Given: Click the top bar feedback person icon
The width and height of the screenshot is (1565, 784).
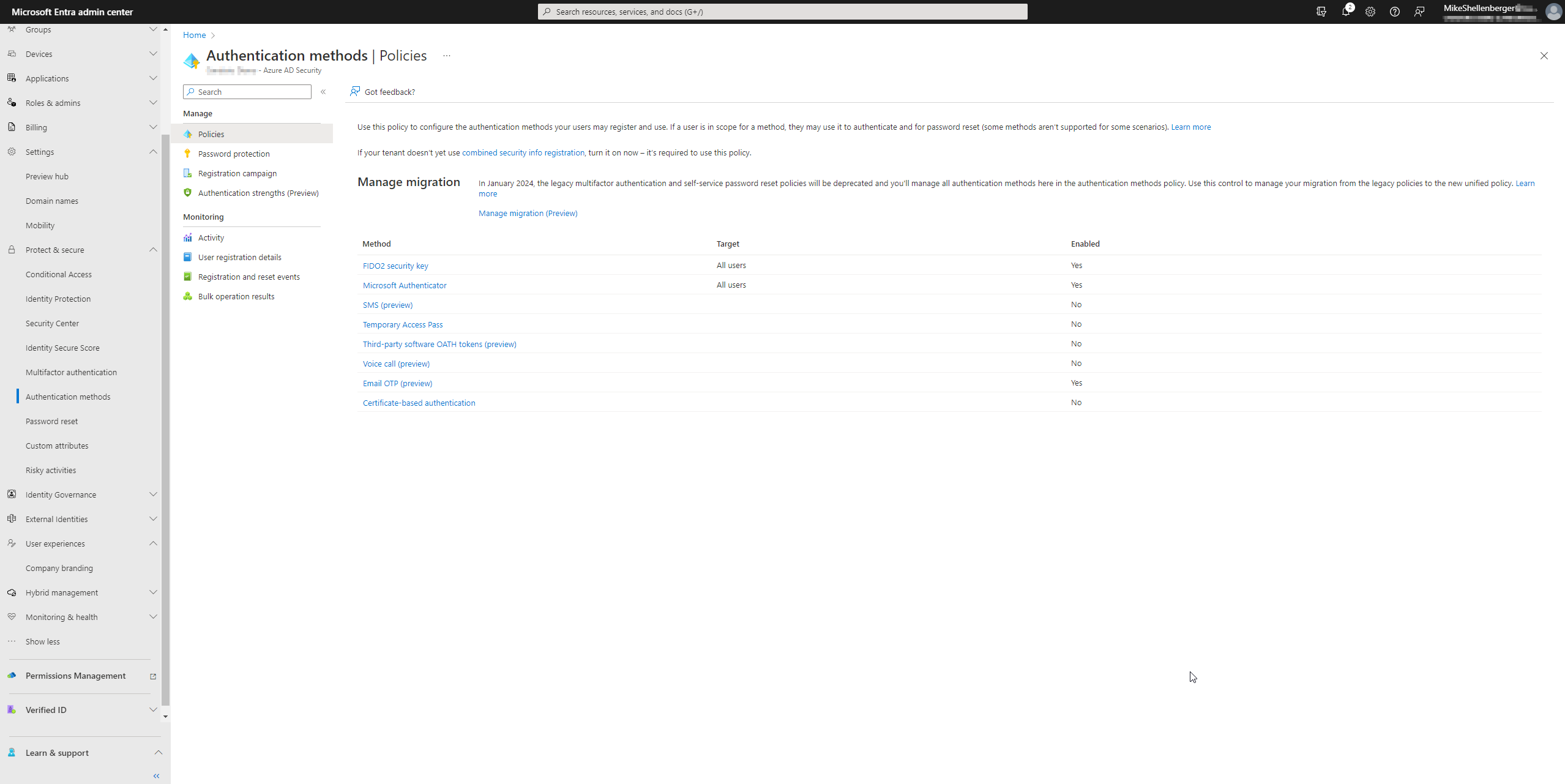Looking at the screenshot, I should (1419, 12).
